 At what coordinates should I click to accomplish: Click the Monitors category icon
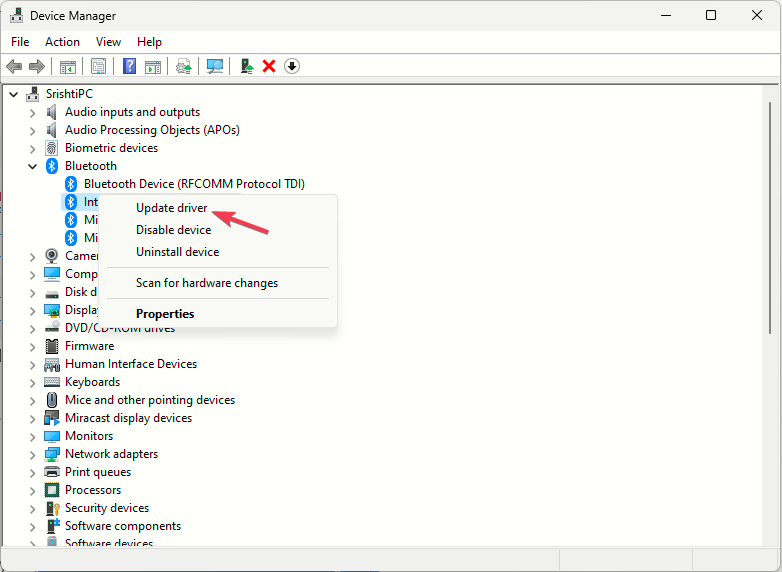[x=52, y=436]
